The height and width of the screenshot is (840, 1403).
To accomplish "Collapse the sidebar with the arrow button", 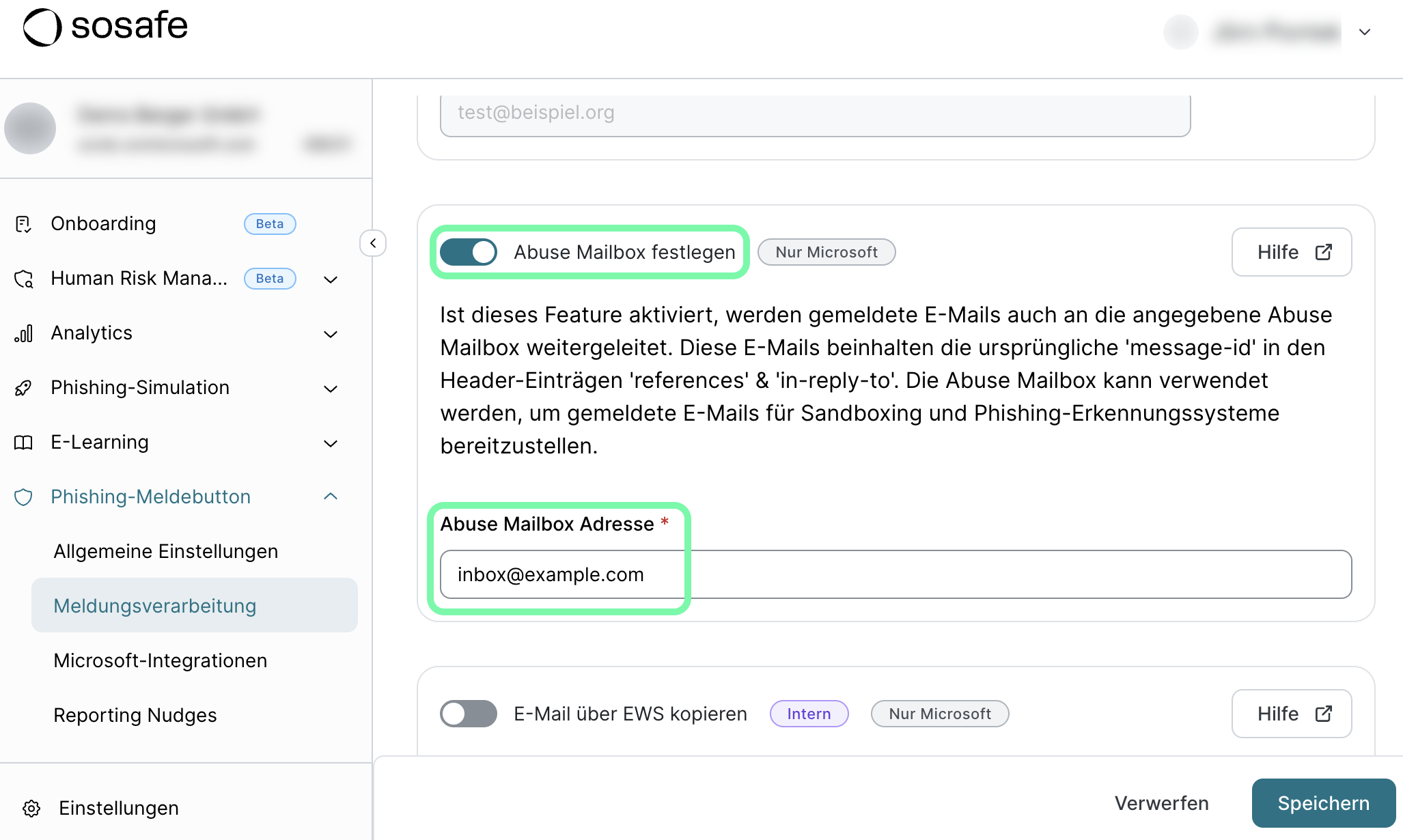I will (373, 243).
